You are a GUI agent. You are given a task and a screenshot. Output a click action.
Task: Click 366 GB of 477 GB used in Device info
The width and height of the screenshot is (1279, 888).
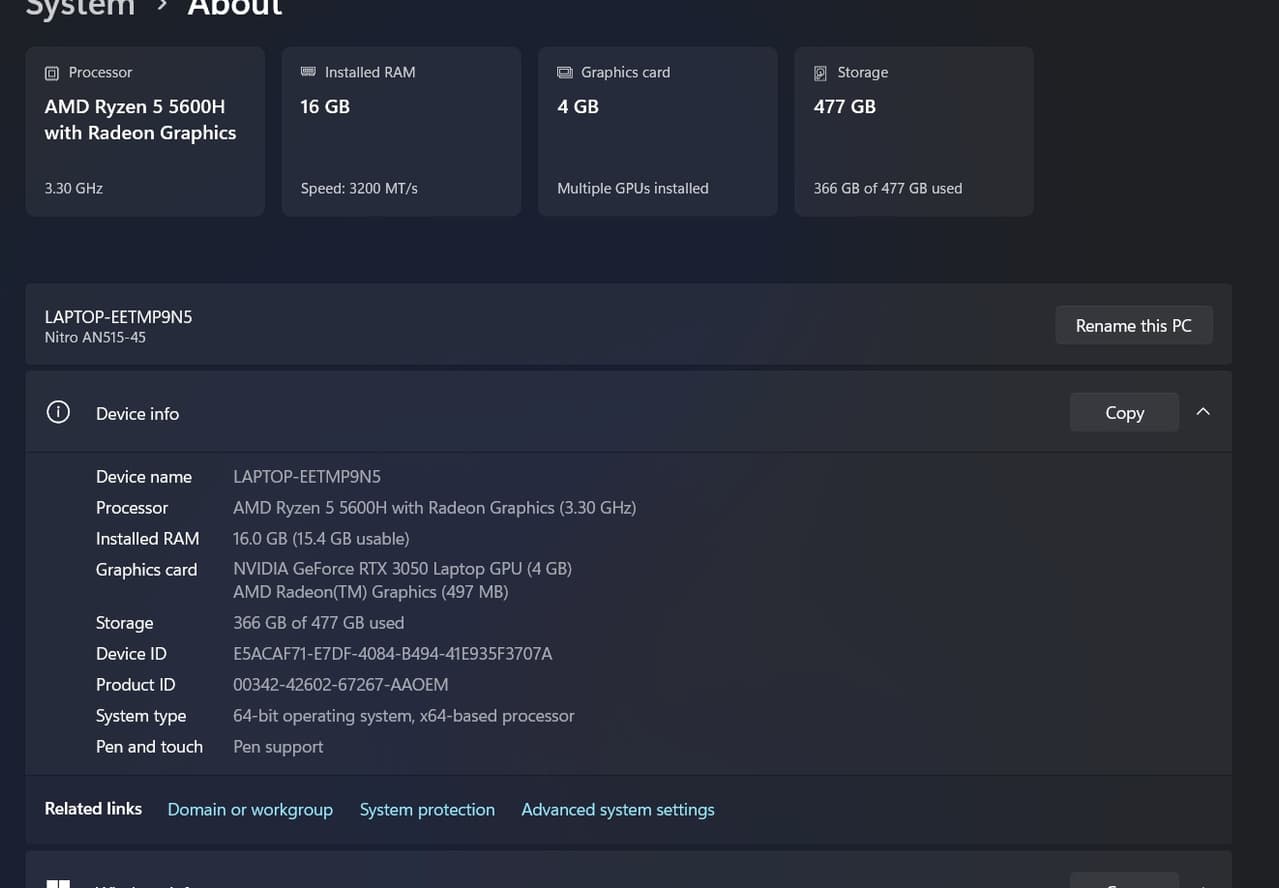pyautogui.click(x=319, y=622)
